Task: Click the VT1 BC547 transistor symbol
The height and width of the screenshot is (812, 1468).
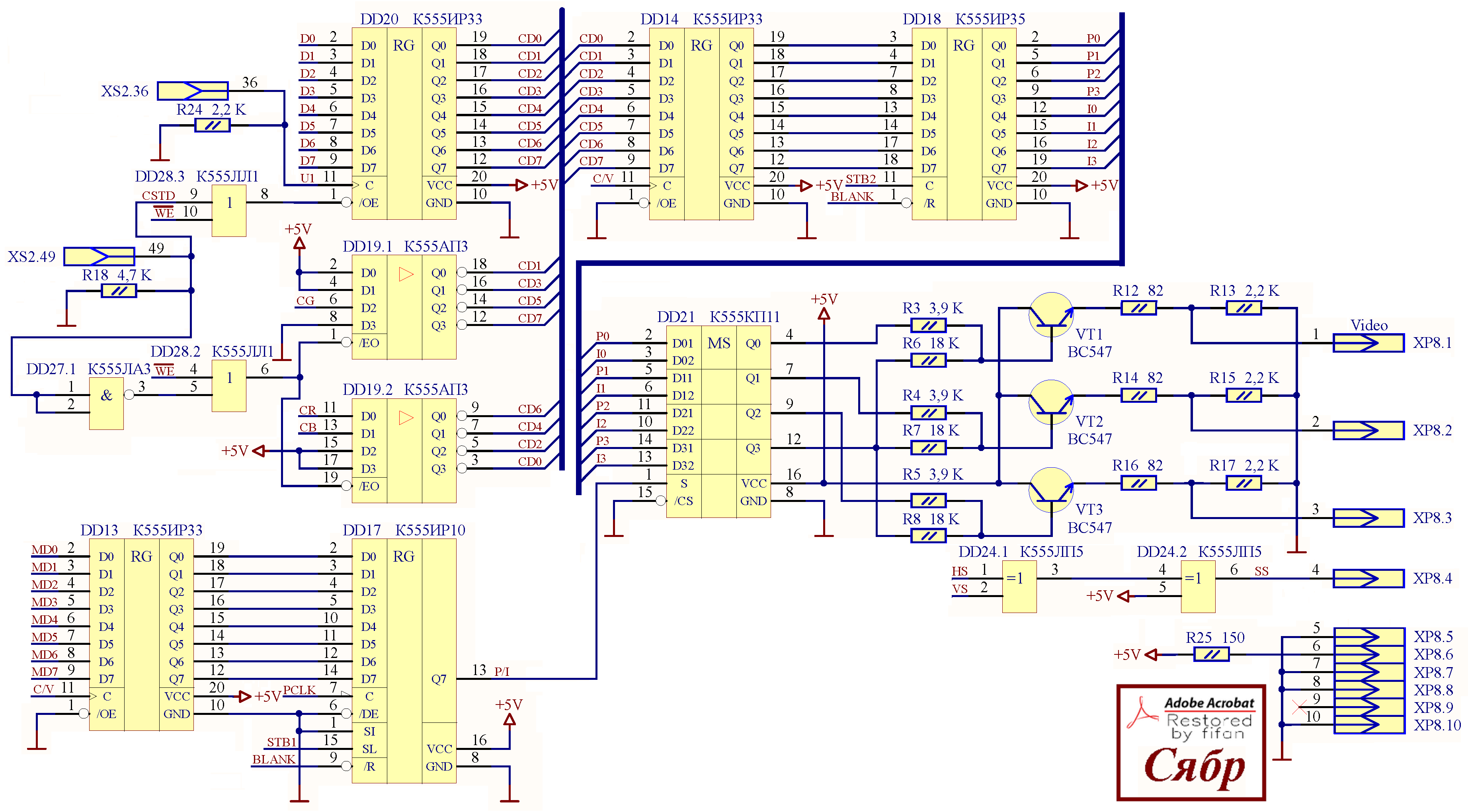Action: click(1051, 315)
